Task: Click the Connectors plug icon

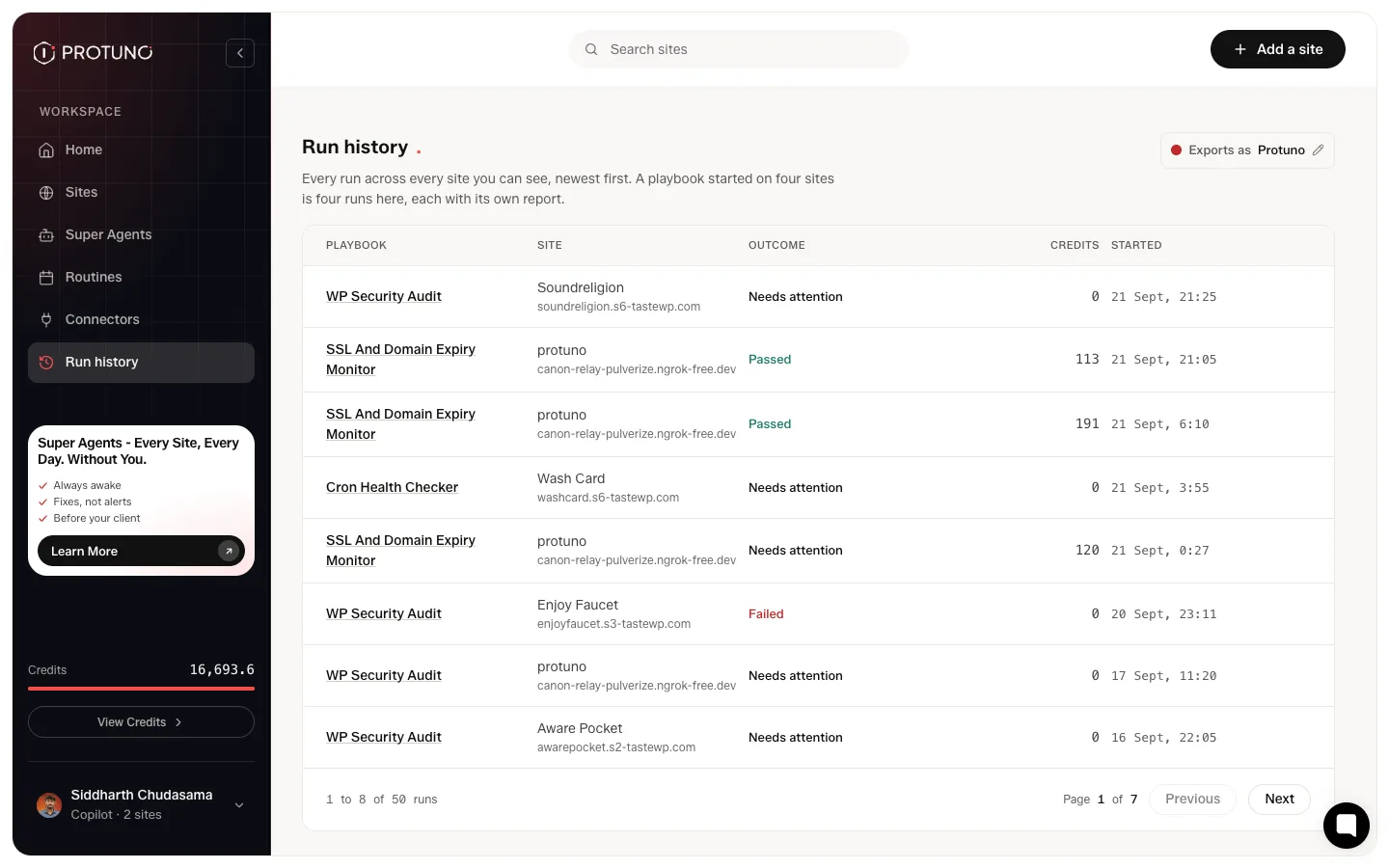Action: (46, 320)
